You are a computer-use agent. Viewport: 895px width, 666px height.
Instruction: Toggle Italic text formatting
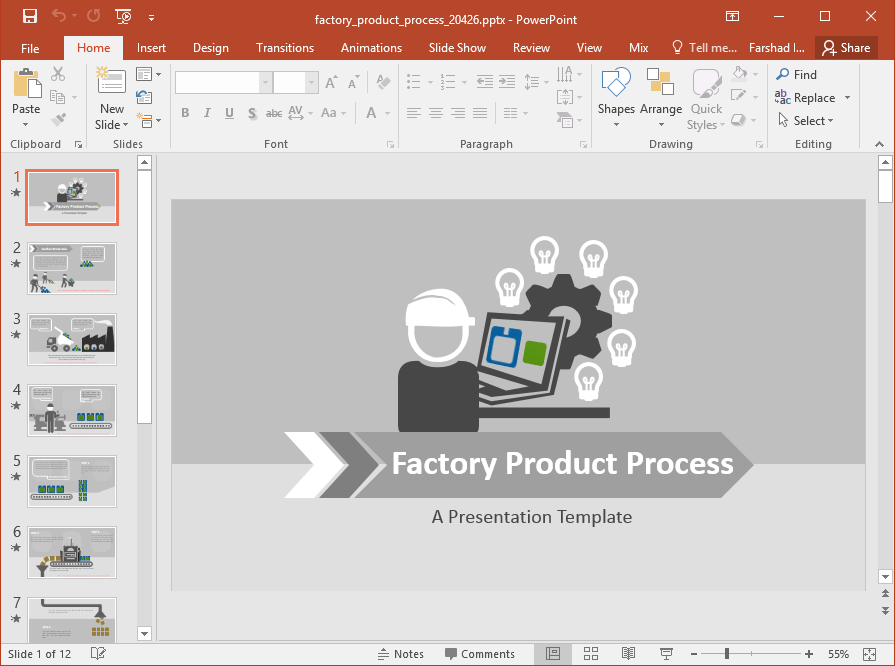click(x=207, y=114)
